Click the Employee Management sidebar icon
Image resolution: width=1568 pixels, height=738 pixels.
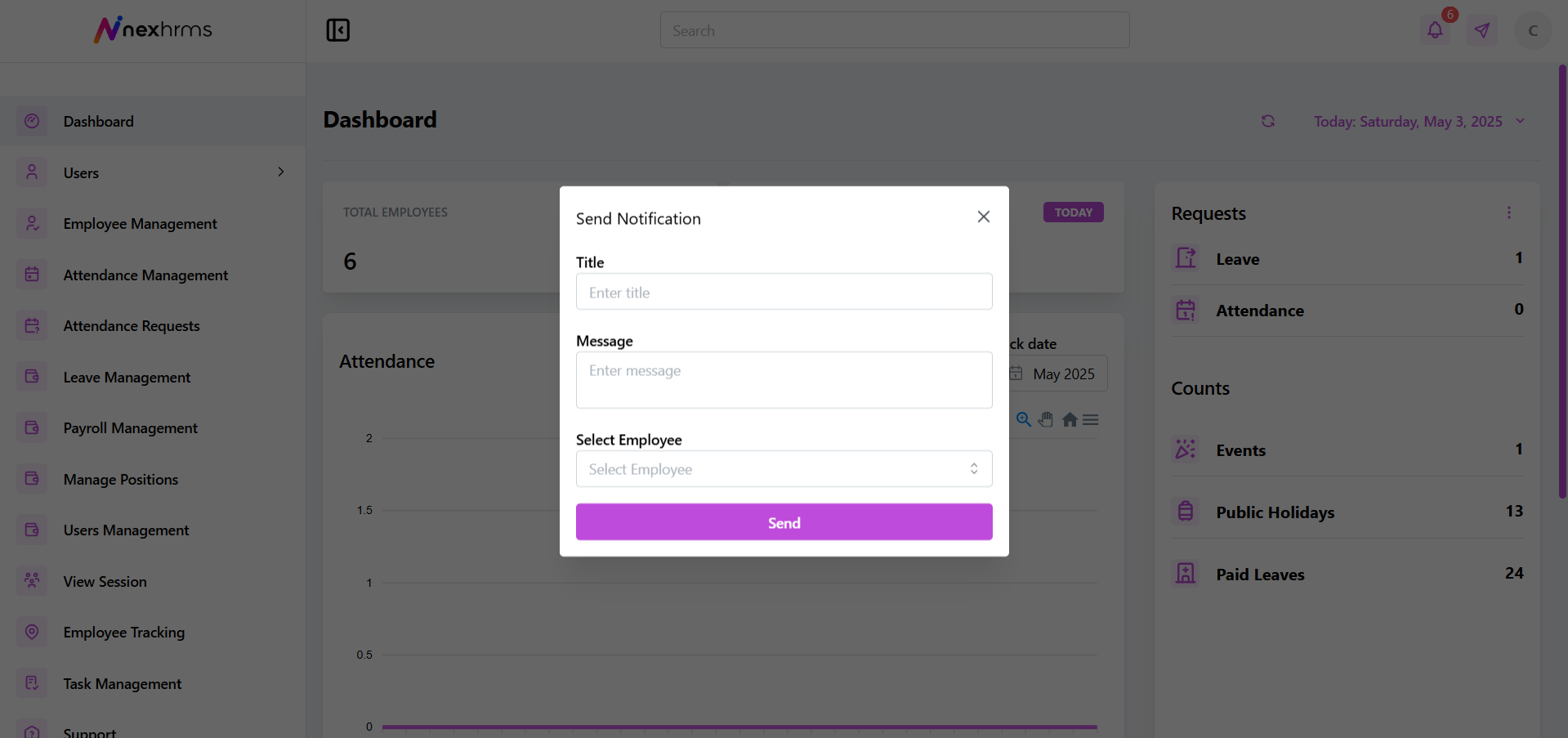pos(32,223)
